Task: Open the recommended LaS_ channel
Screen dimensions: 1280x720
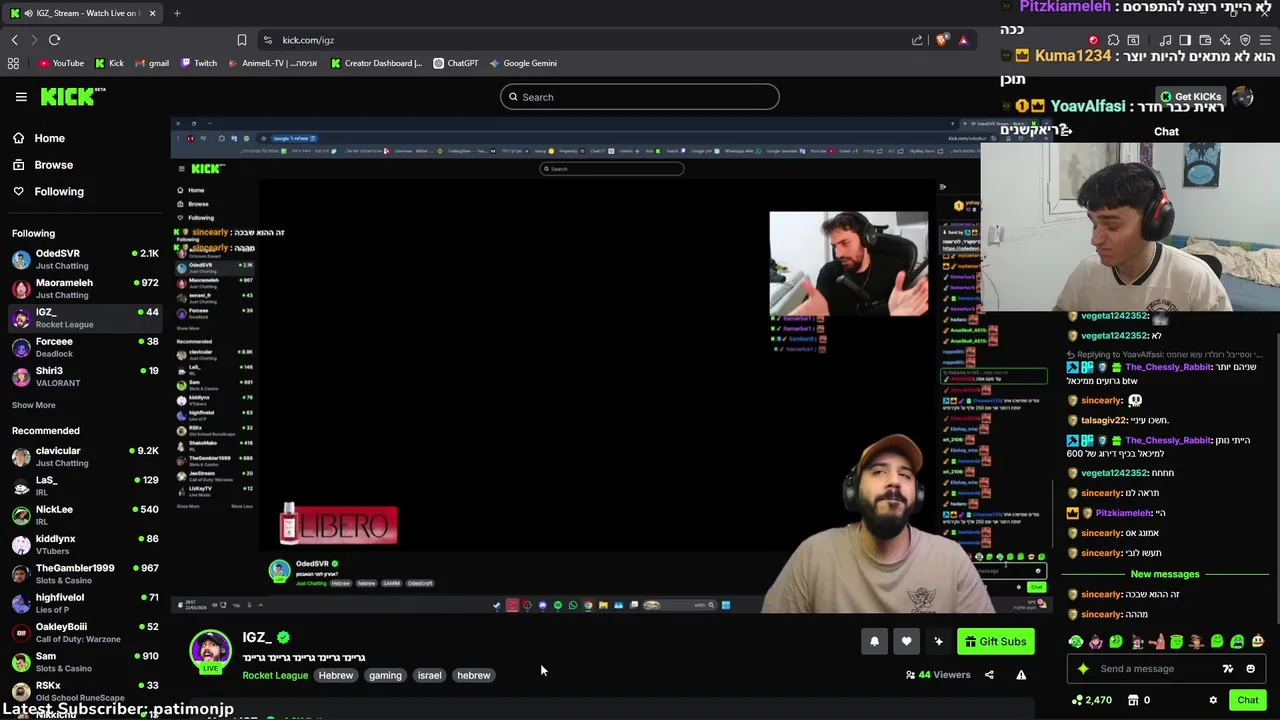Action: (x=85, y=486)
